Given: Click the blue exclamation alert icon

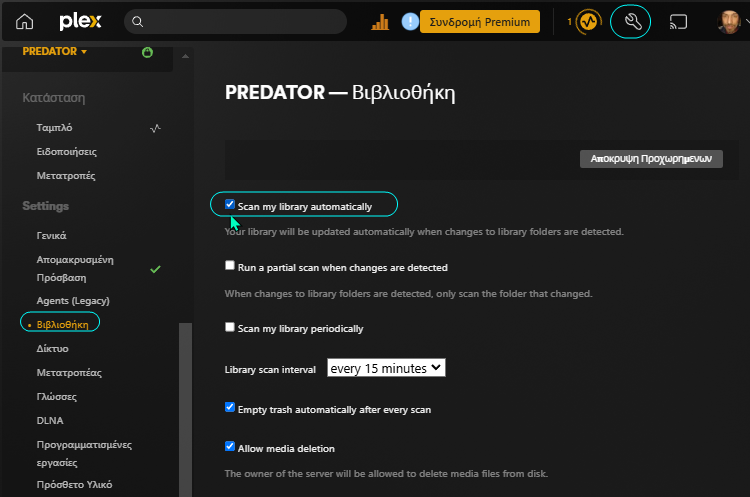Looking at the screenshot, I should (x=410, y=22).
